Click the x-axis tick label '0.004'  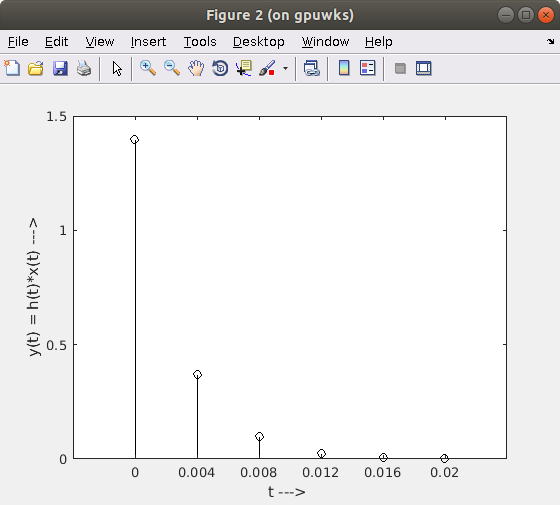click(196, 472)
